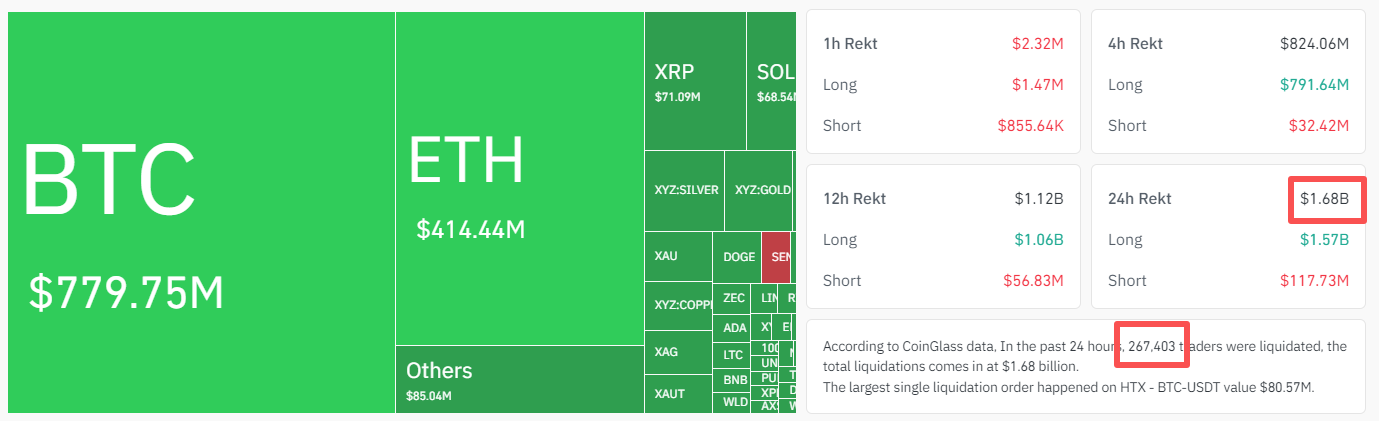Open the XRP liquidation tile
The height and width of the screenshot is (421, 1379).
click(x=694, y=80)
